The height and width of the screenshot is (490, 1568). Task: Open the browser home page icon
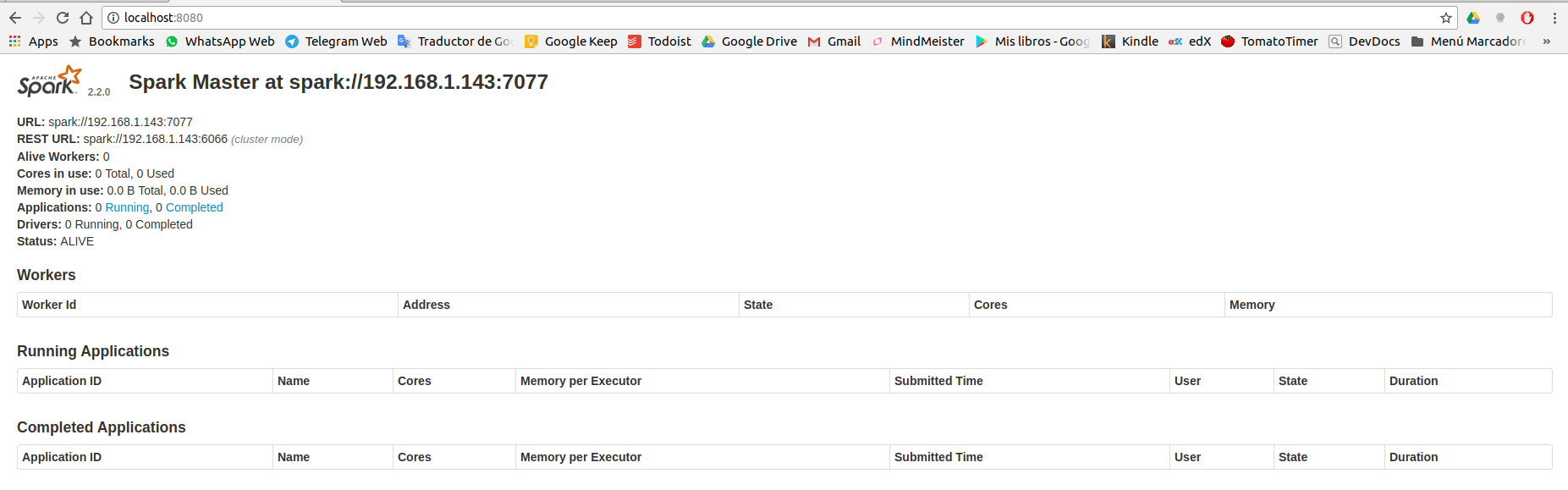coord(86,18)
